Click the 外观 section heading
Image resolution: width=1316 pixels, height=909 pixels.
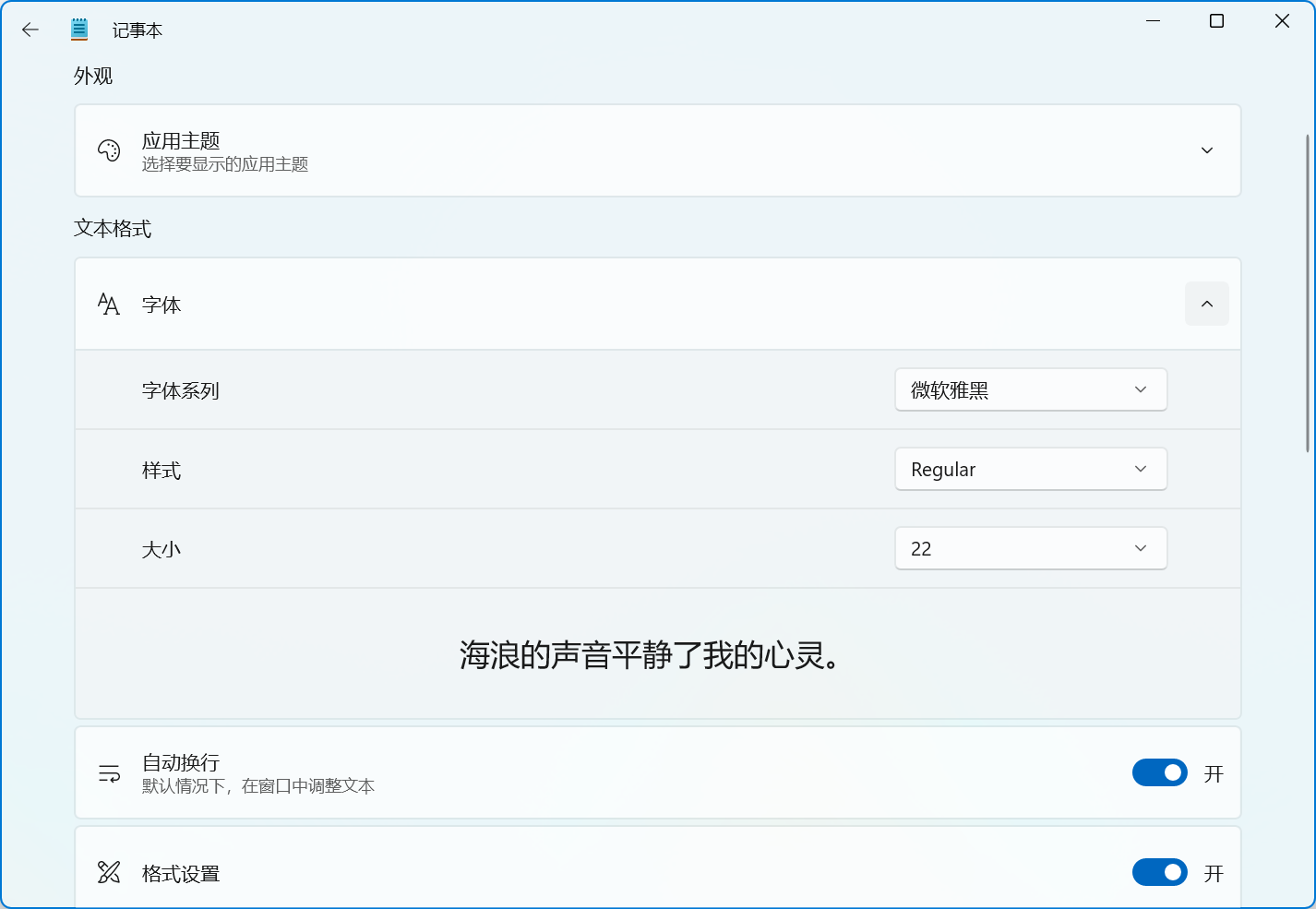click(x=92, y=75)
